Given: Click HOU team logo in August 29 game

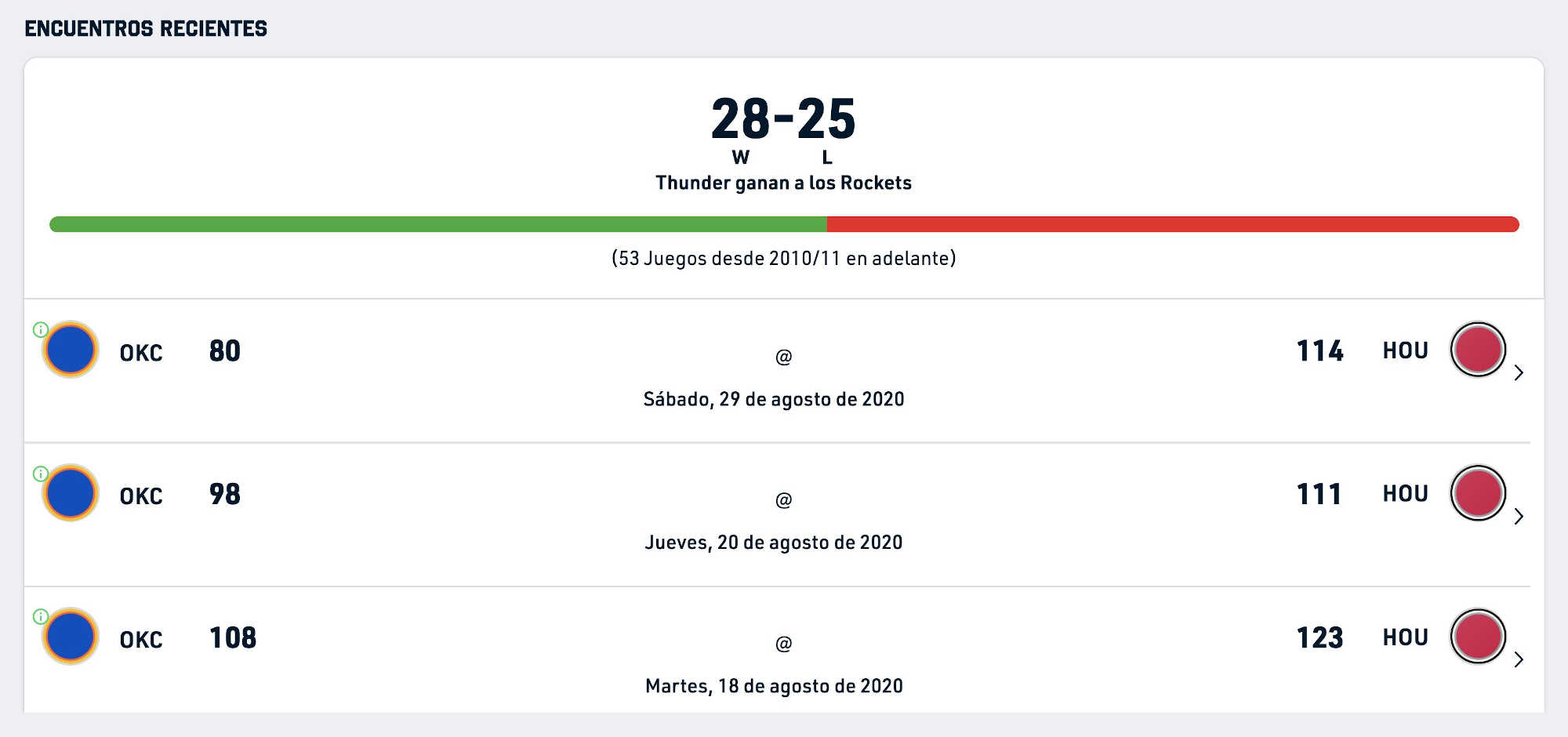Looking at the screenshot, I should [1478, 350].
